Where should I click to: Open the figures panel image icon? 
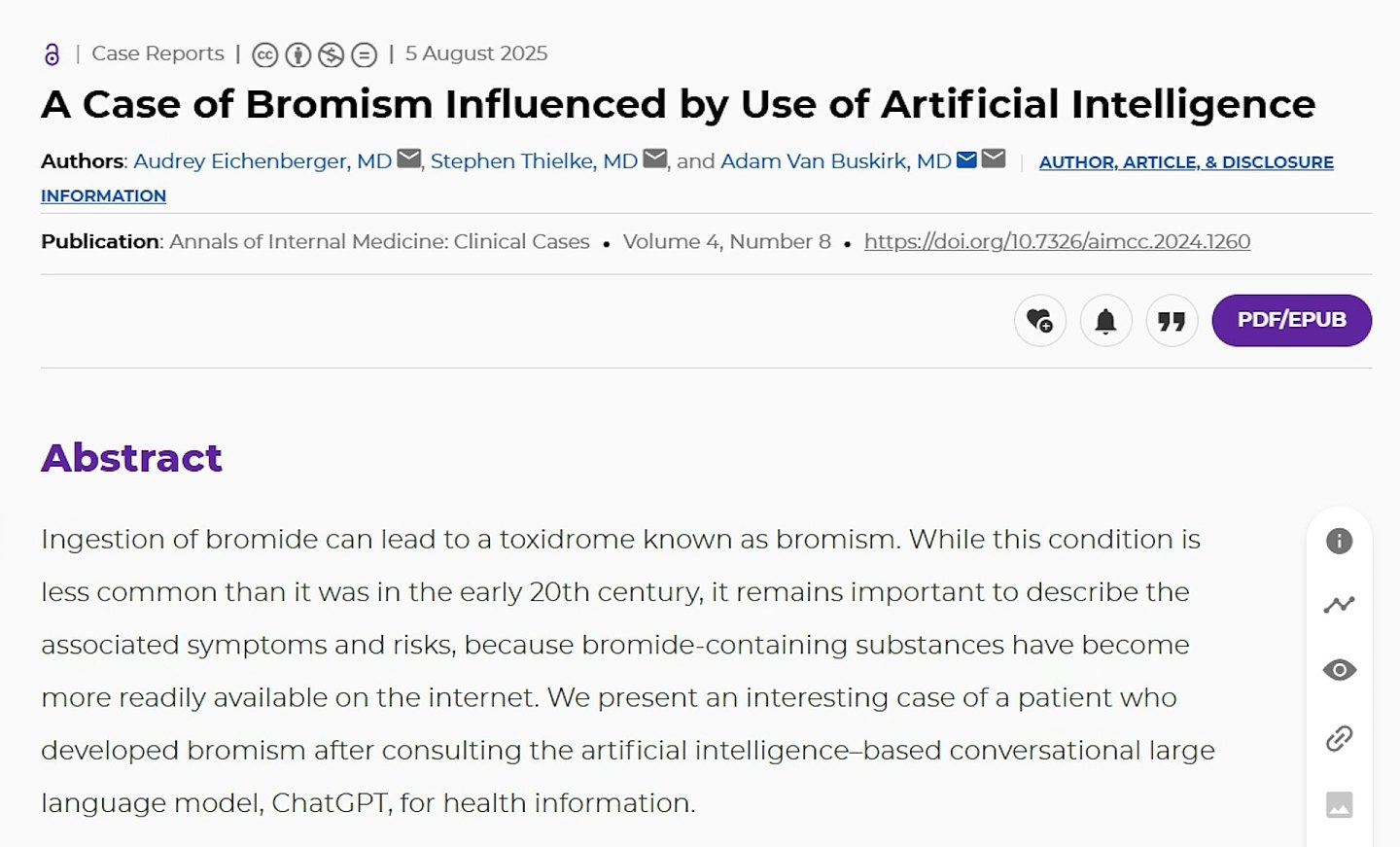click(x=1340, y=805)
